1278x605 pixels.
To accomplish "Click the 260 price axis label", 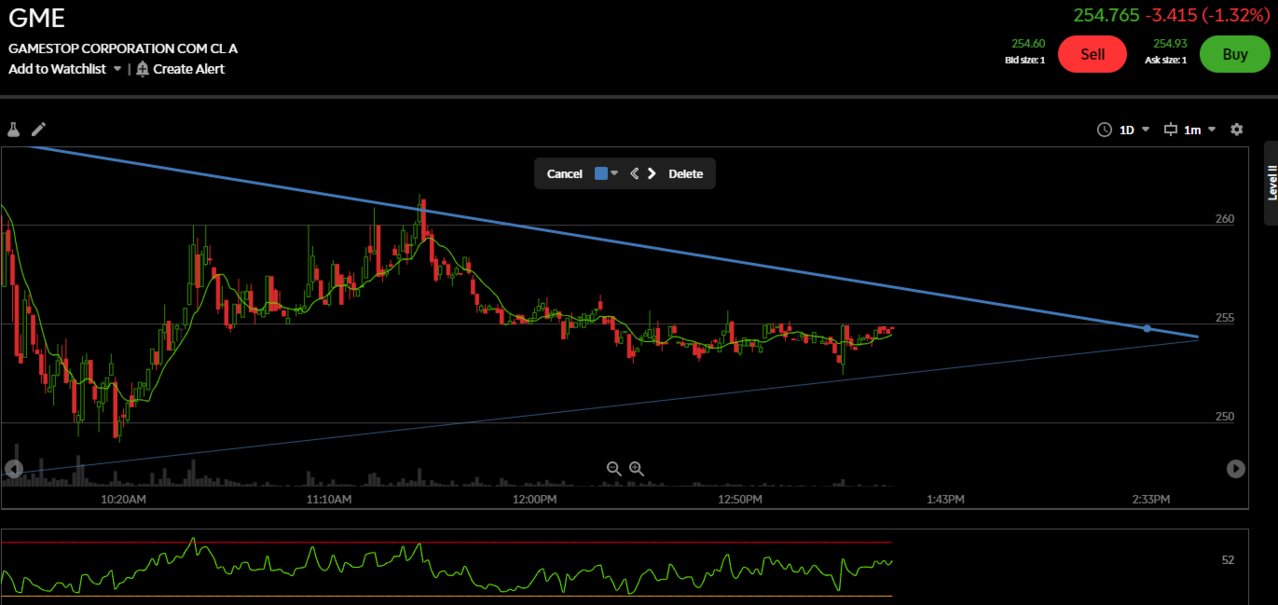I will pos(1225,219).
